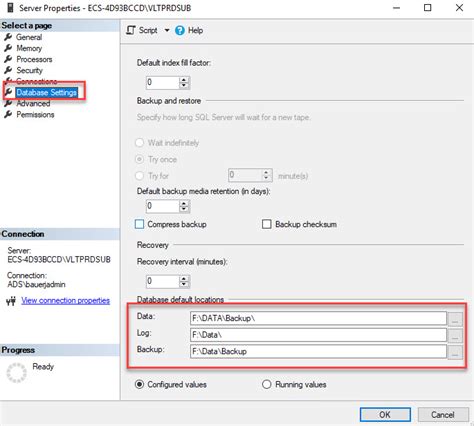The image size is (474, 426).
Task: Select the Try once radio button
Action: (x=139, y=159)
